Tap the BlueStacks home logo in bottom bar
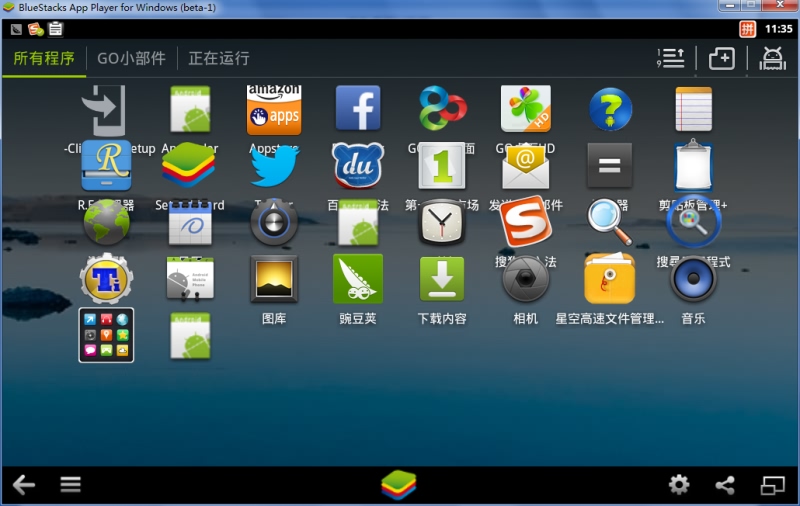800x506 pixels. [399, 485]
